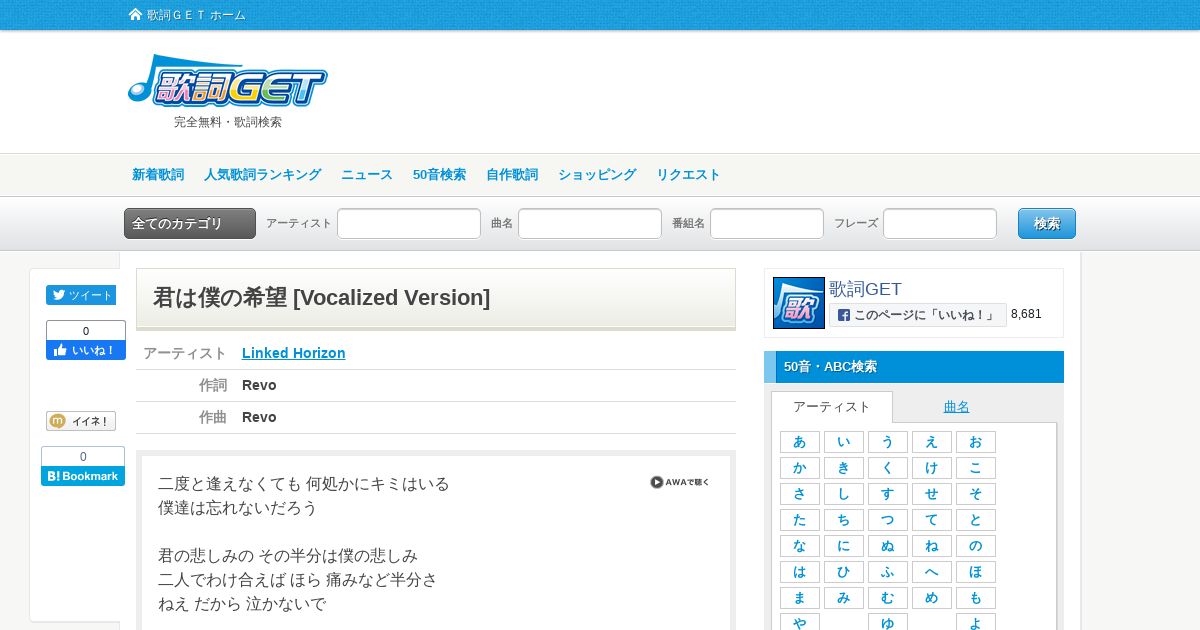Select kana へ button
This screenshot has width=1200, height=630.
click(x=932, y=572)
